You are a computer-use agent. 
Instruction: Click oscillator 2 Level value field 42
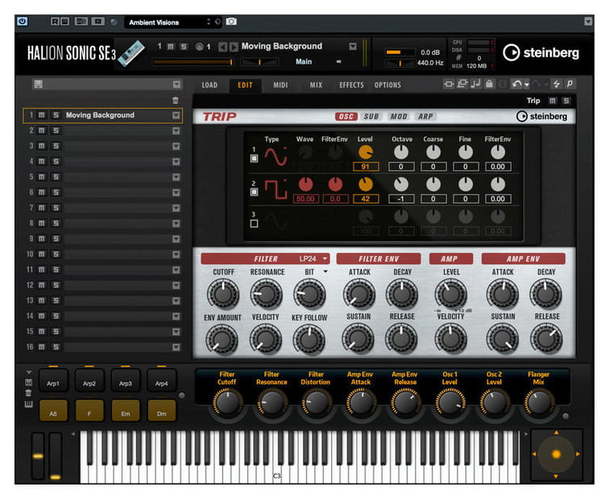365,199
